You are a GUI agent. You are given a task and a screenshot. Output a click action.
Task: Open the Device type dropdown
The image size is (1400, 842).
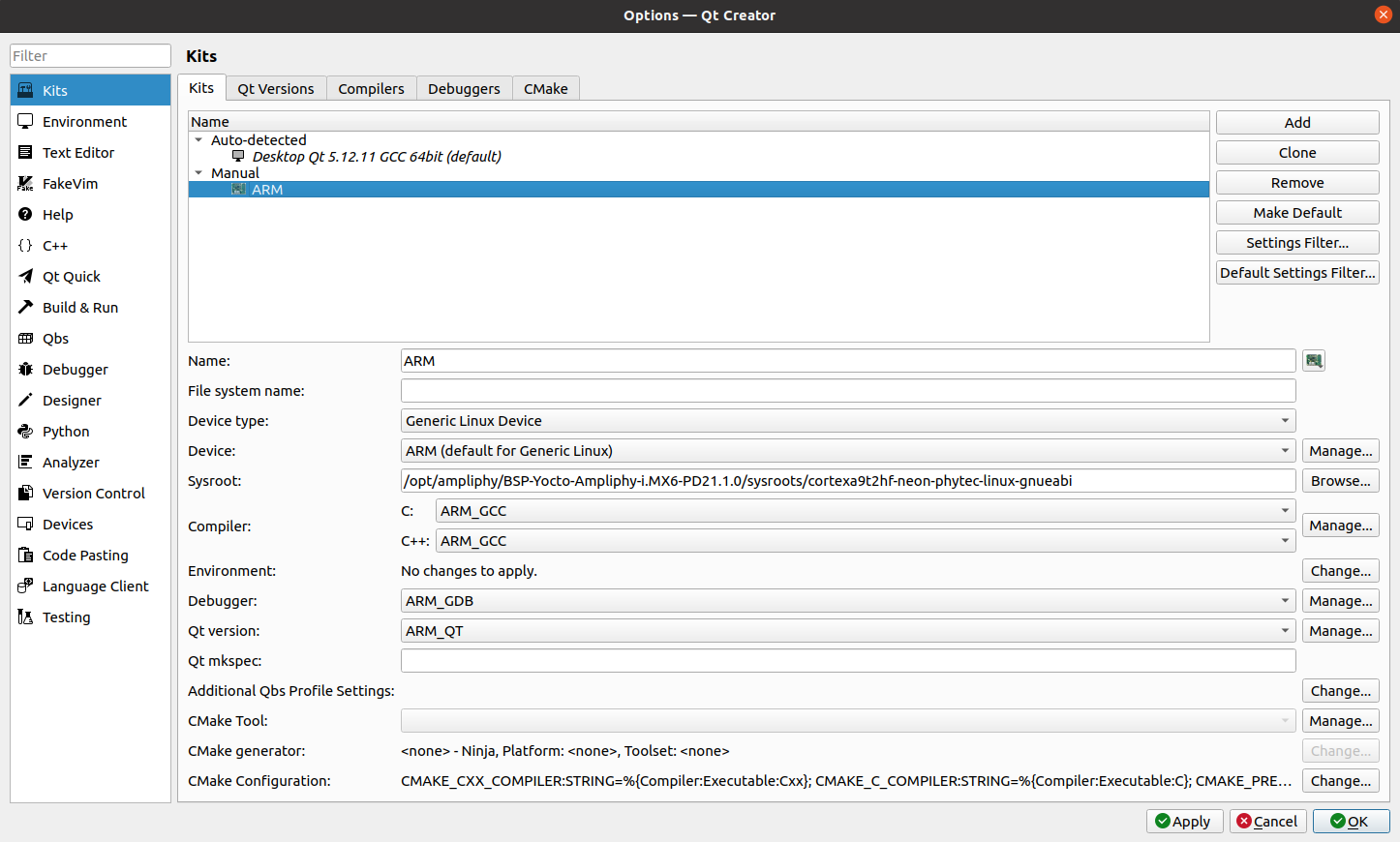coord(848,421)
